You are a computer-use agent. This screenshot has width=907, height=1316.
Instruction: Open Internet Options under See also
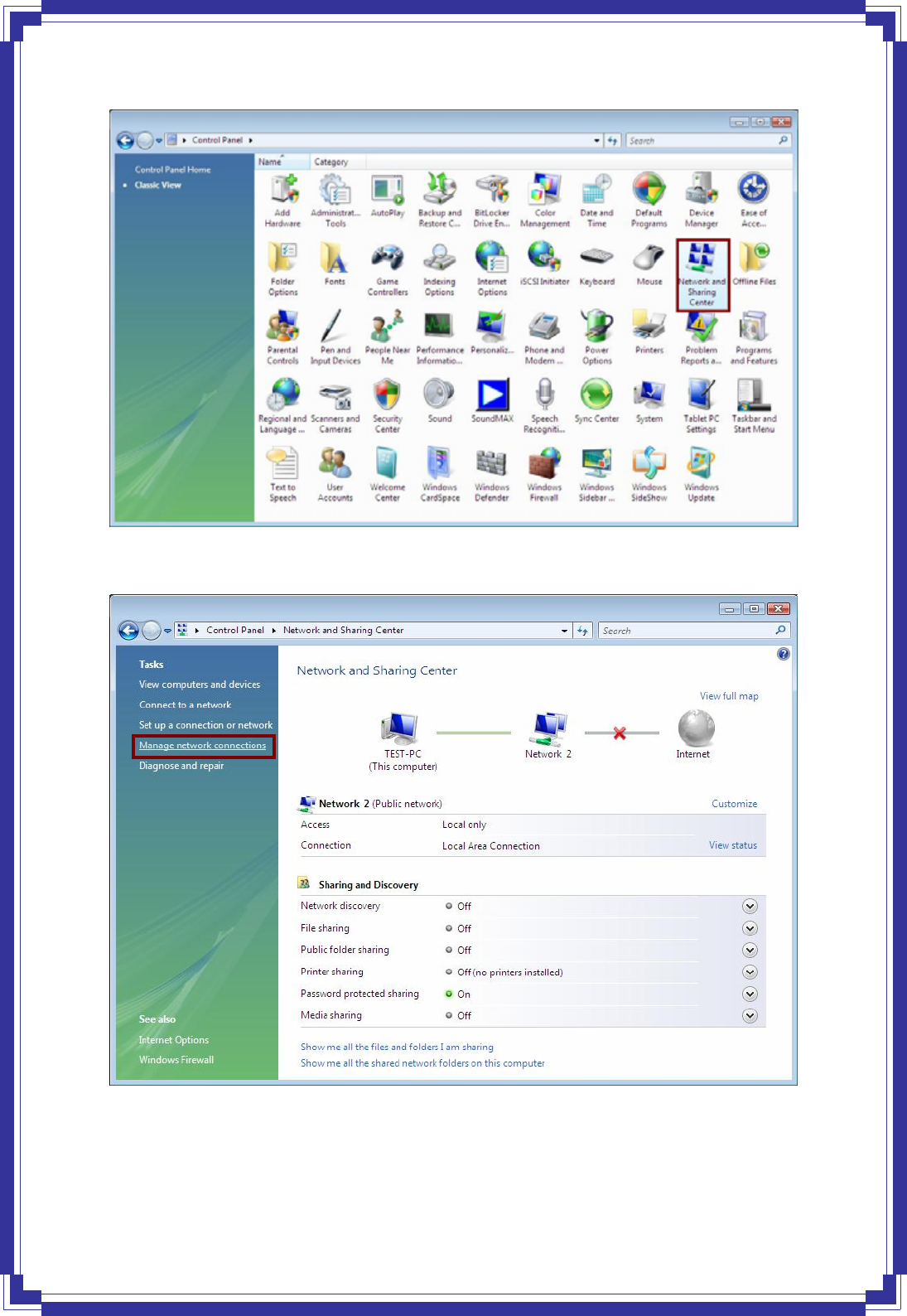(x=174, y=1040)
